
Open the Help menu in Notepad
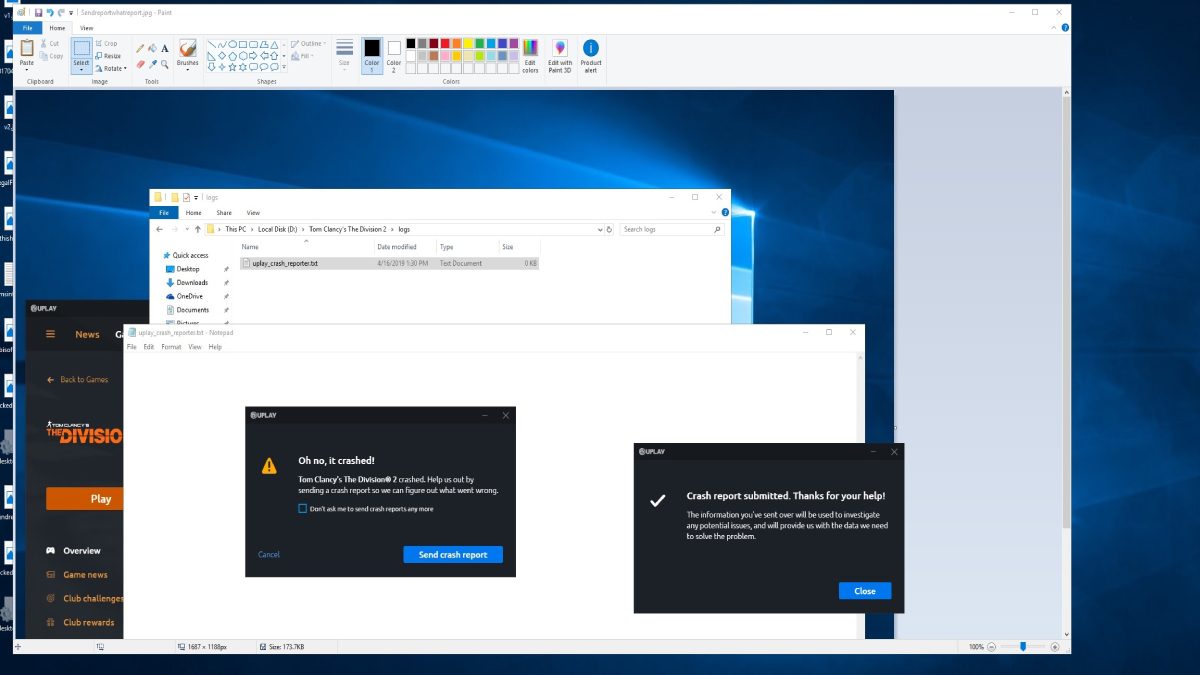click(x=215, y=347)
